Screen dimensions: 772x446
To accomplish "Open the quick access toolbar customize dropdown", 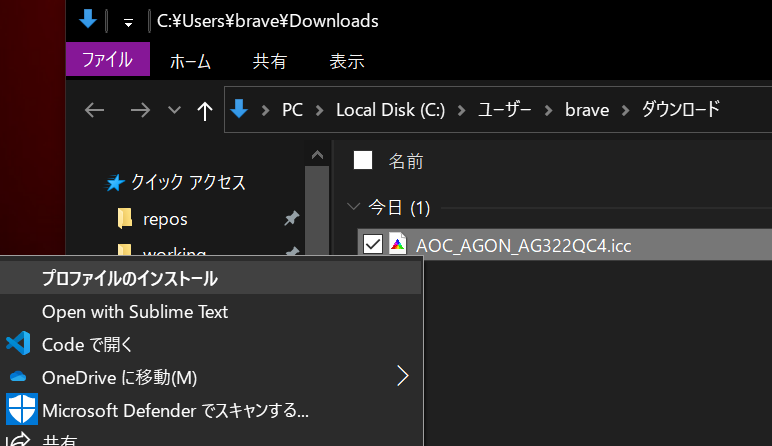I will tap(128, 23).
